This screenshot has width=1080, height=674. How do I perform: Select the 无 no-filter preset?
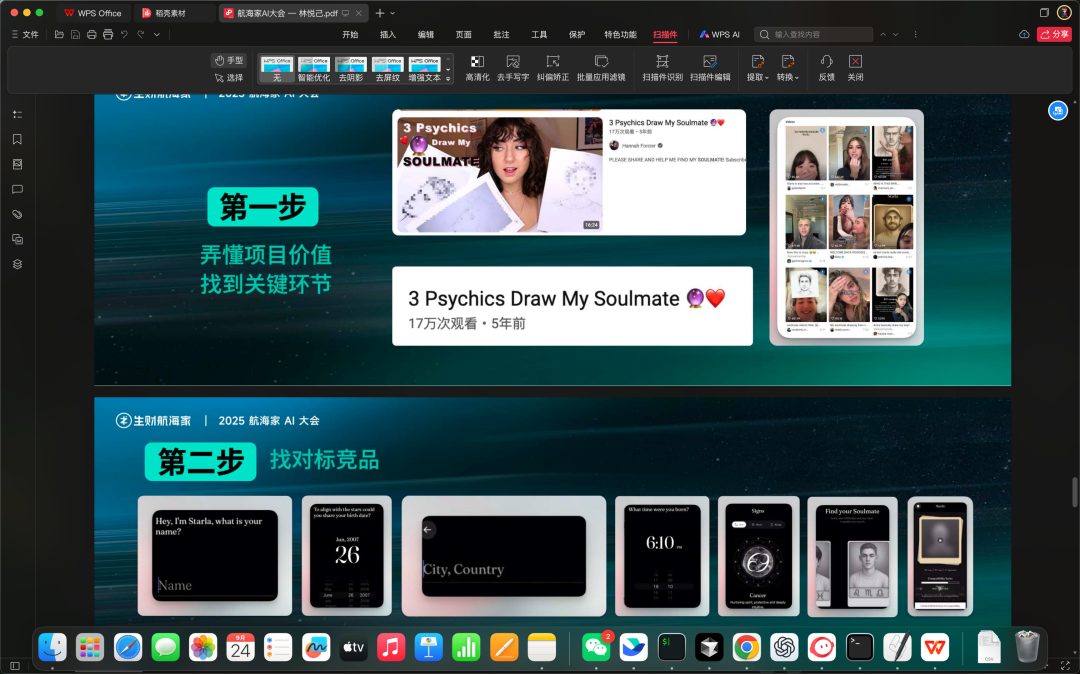pos(277,70)
